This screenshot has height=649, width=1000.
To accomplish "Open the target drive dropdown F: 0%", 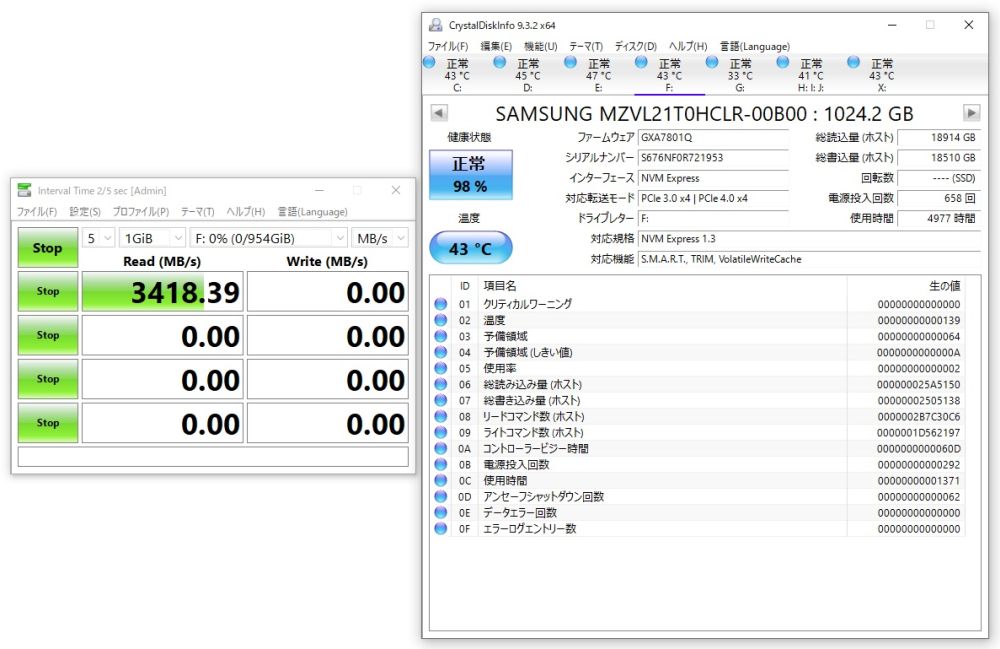I will (268, 238).
